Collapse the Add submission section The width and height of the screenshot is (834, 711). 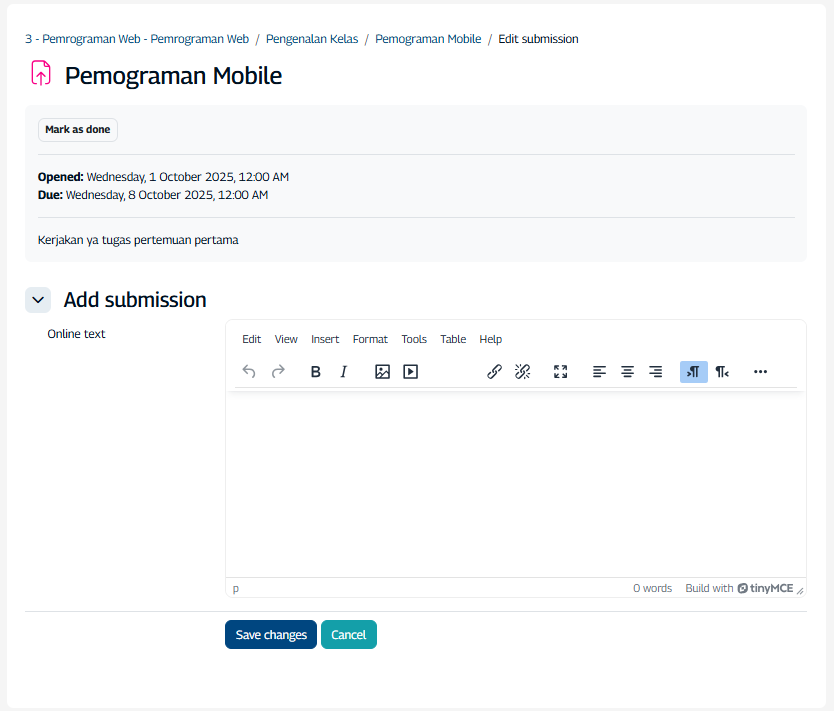pyautogui.click(x=38, y=299)
